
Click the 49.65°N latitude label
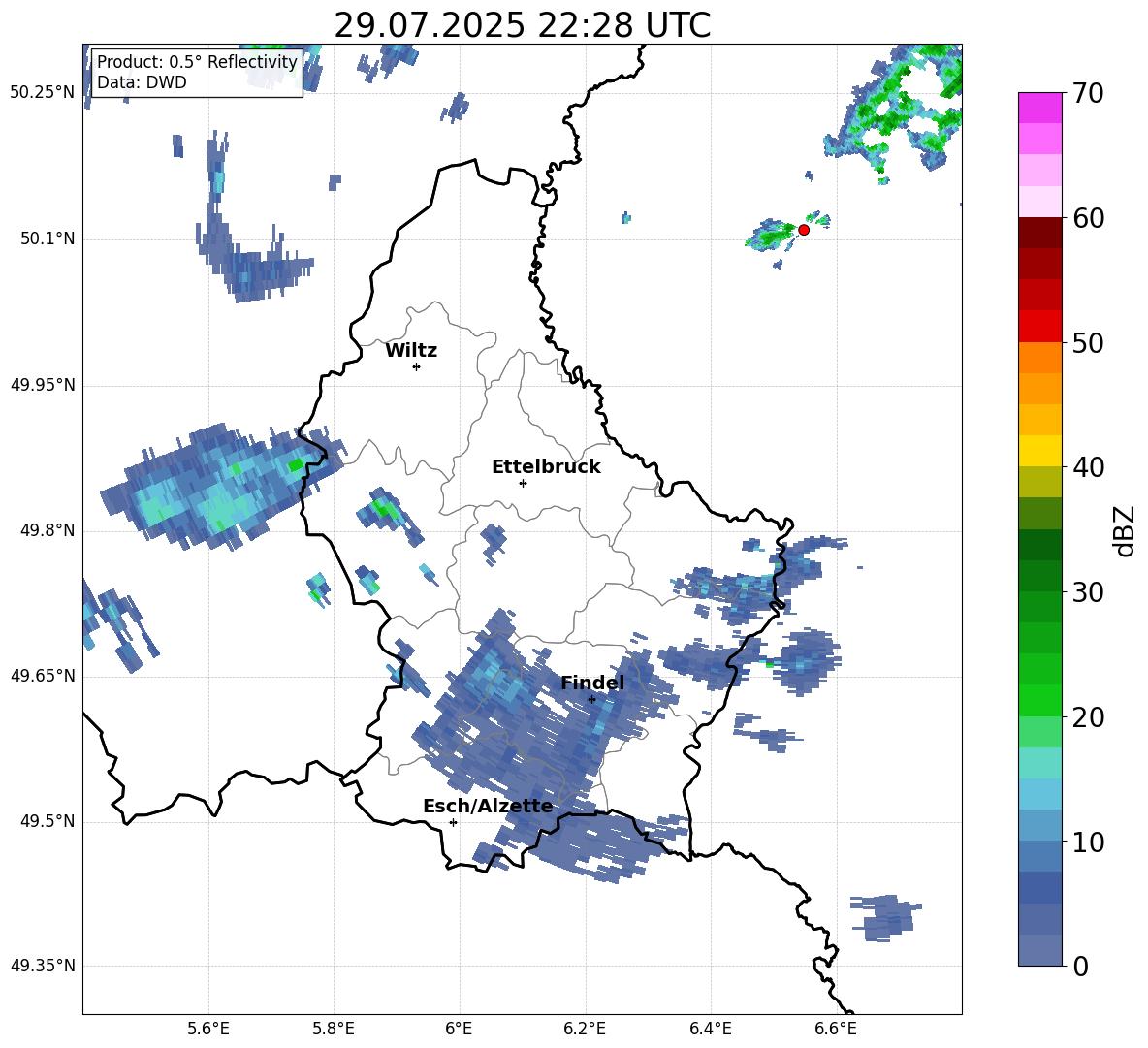click(x=43, y=676)
